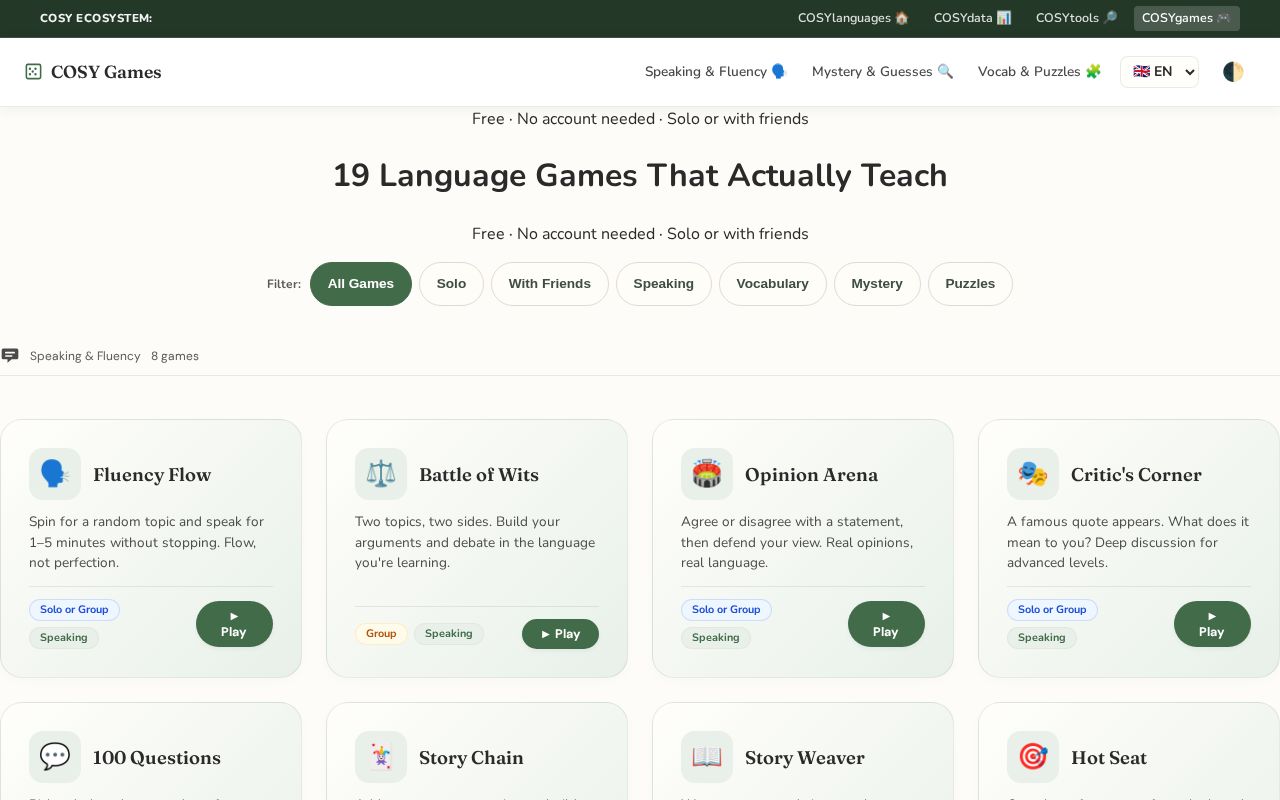Click the Group tag on Battle of Wits
The image size is (1280, 800).
(381, 634)
